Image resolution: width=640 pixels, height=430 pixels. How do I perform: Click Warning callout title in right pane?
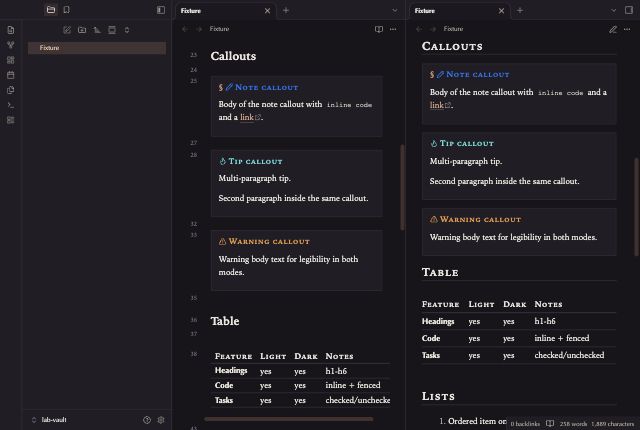point(480,219)
